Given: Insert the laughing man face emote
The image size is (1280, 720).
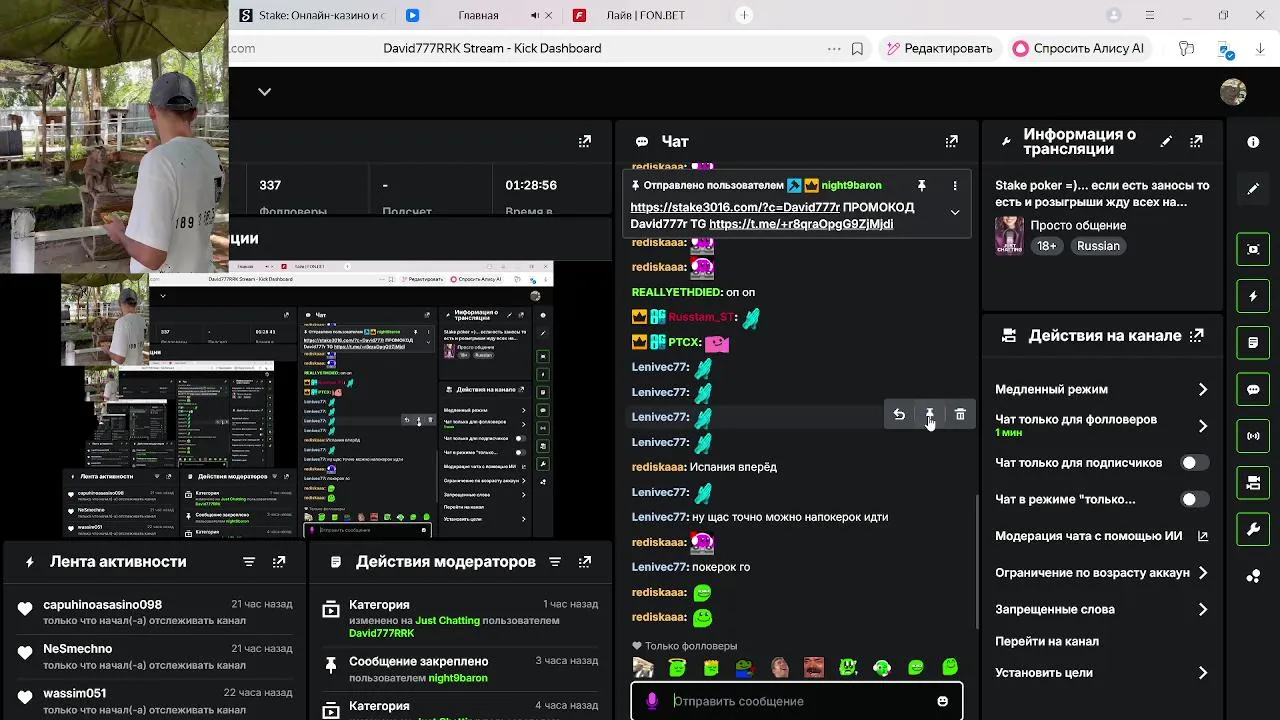Looking at the screenshot, I should [x=813, y=667].
